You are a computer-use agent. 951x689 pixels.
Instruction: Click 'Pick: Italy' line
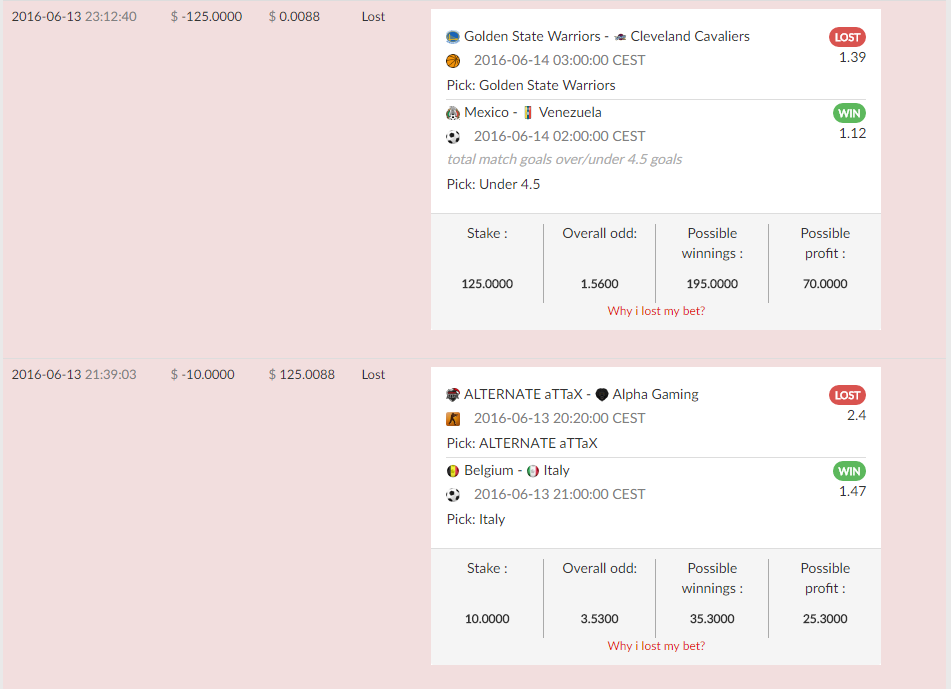[476, 519]
